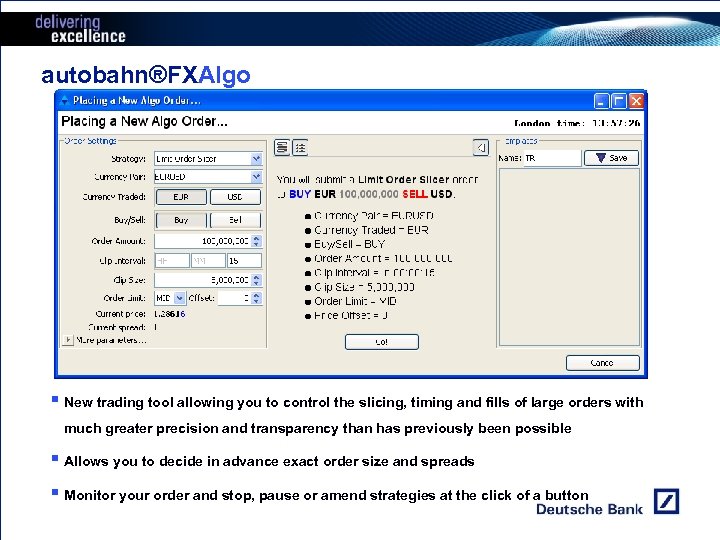
Task: Collapse the summary panel with arrow icon
Action: (x=481, y=147)
